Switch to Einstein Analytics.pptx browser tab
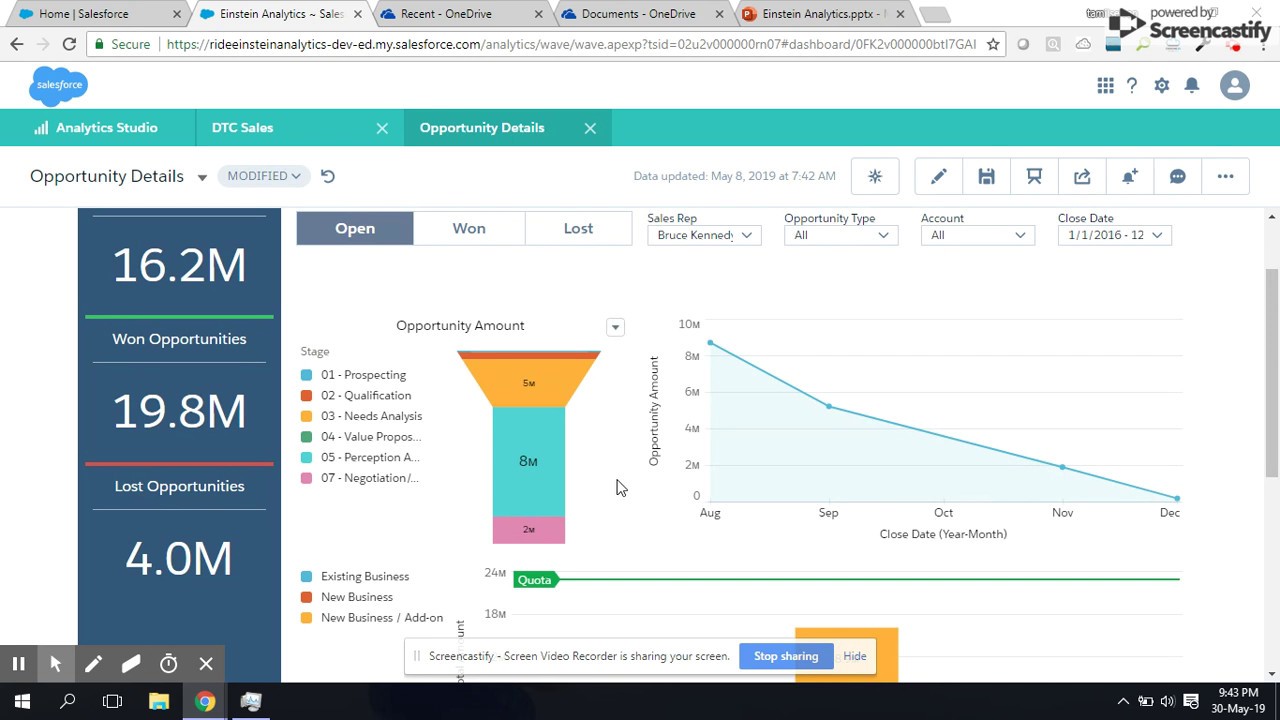This screenshot has width=1280, height=720. [820, 14]
